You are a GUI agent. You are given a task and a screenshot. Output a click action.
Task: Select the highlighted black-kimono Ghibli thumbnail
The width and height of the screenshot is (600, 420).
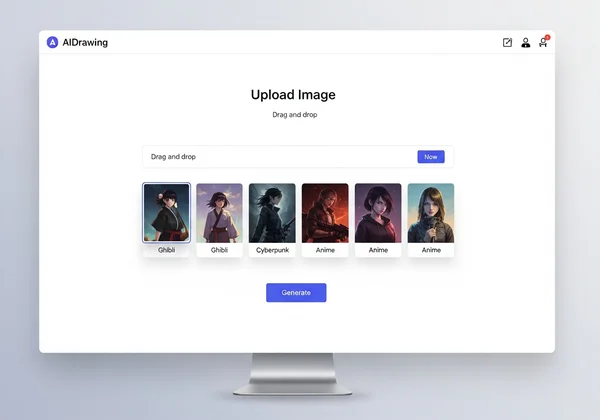click(x=166, y=213)
